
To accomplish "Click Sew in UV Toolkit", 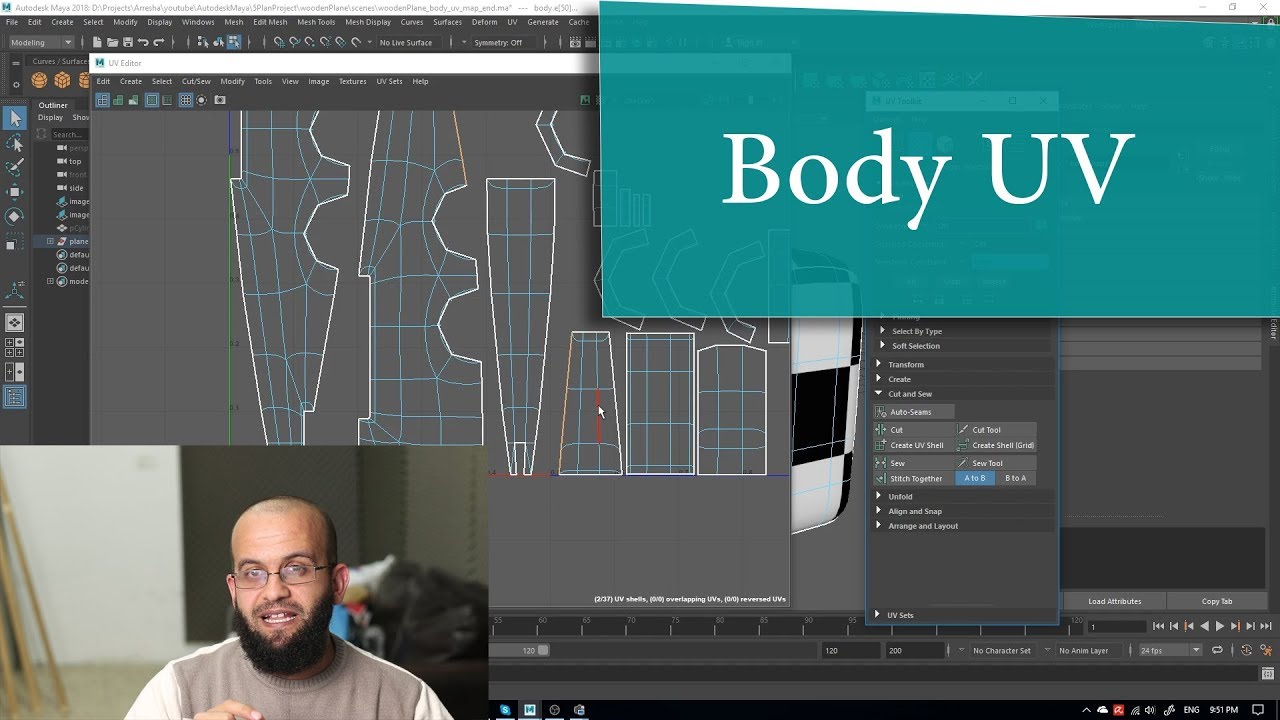I will coord(914,463).
